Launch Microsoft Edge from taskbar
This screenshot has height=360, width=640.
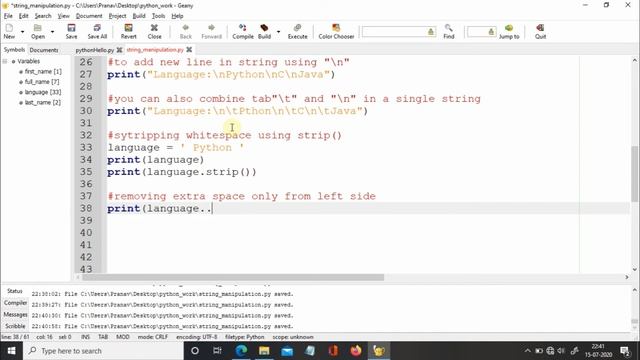(241, 351)
